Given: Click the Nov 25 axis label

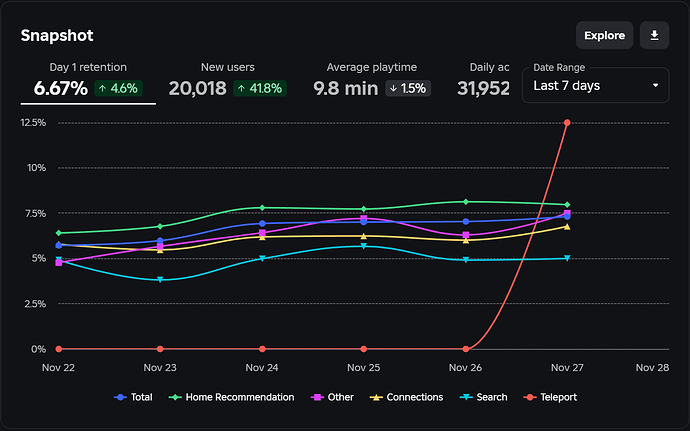Looking at the screenshot, I should click(363, 367).
